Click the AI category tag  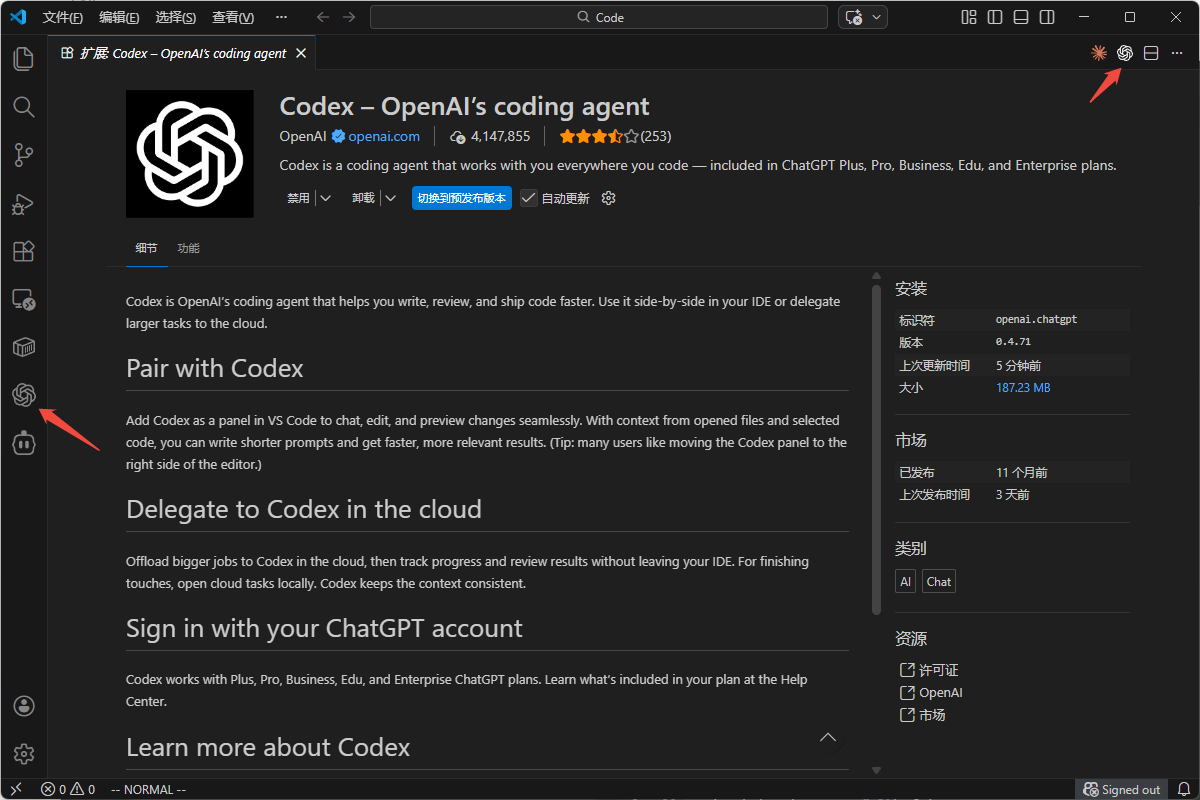pyautogui.click(x=905, y=581)
